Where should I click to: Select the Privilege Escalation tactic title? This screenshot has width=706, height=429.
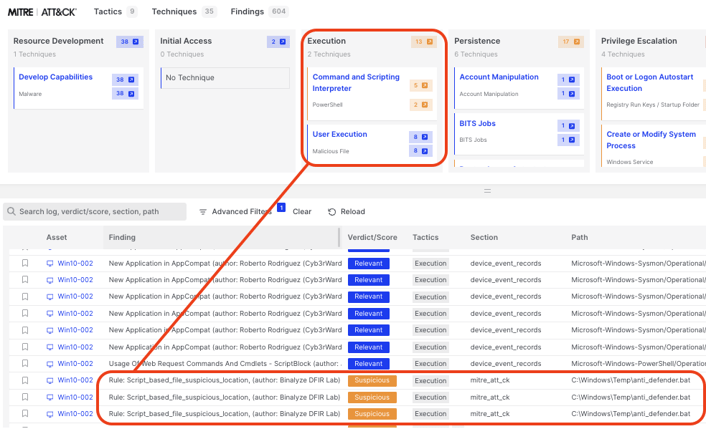pos(639,41)
